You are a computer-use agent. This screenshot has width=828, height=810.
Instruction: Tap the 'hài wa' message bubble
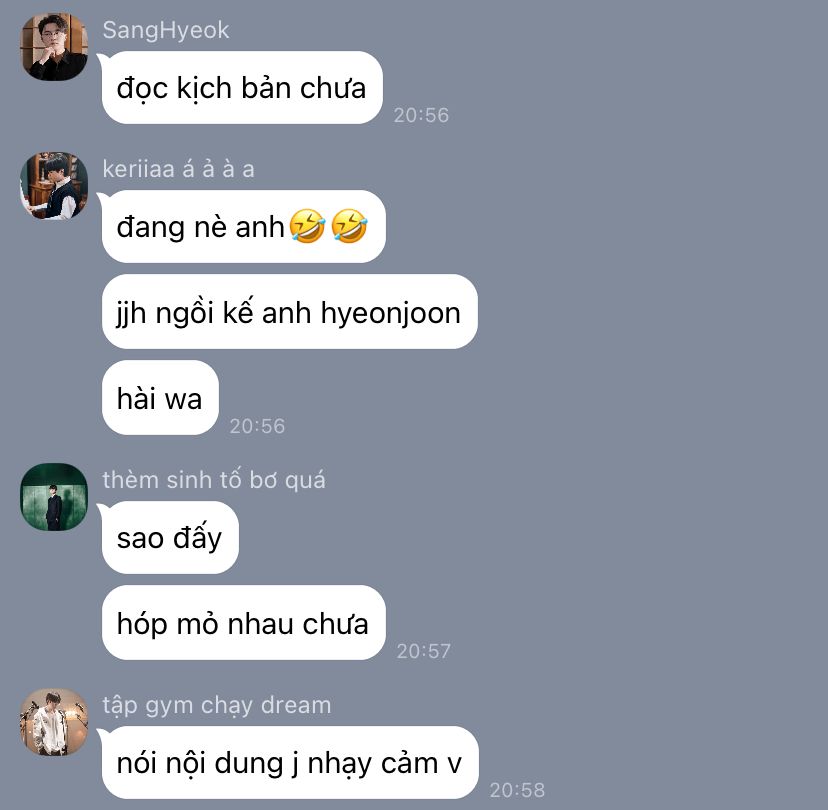pos(160,398)
